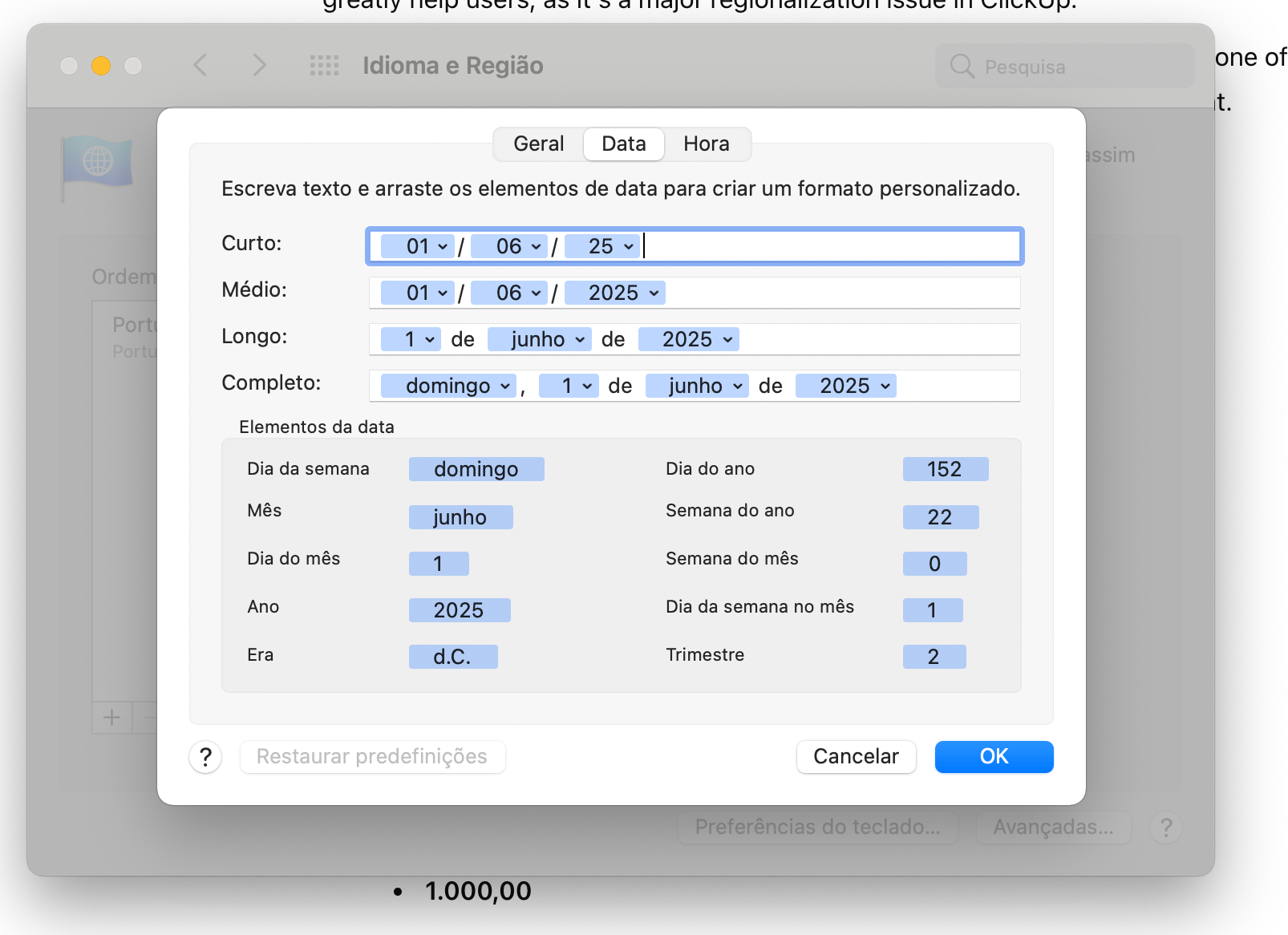Select the Dia do ano token 152
The image size is (1288, 935).
(x=946, y=469)
